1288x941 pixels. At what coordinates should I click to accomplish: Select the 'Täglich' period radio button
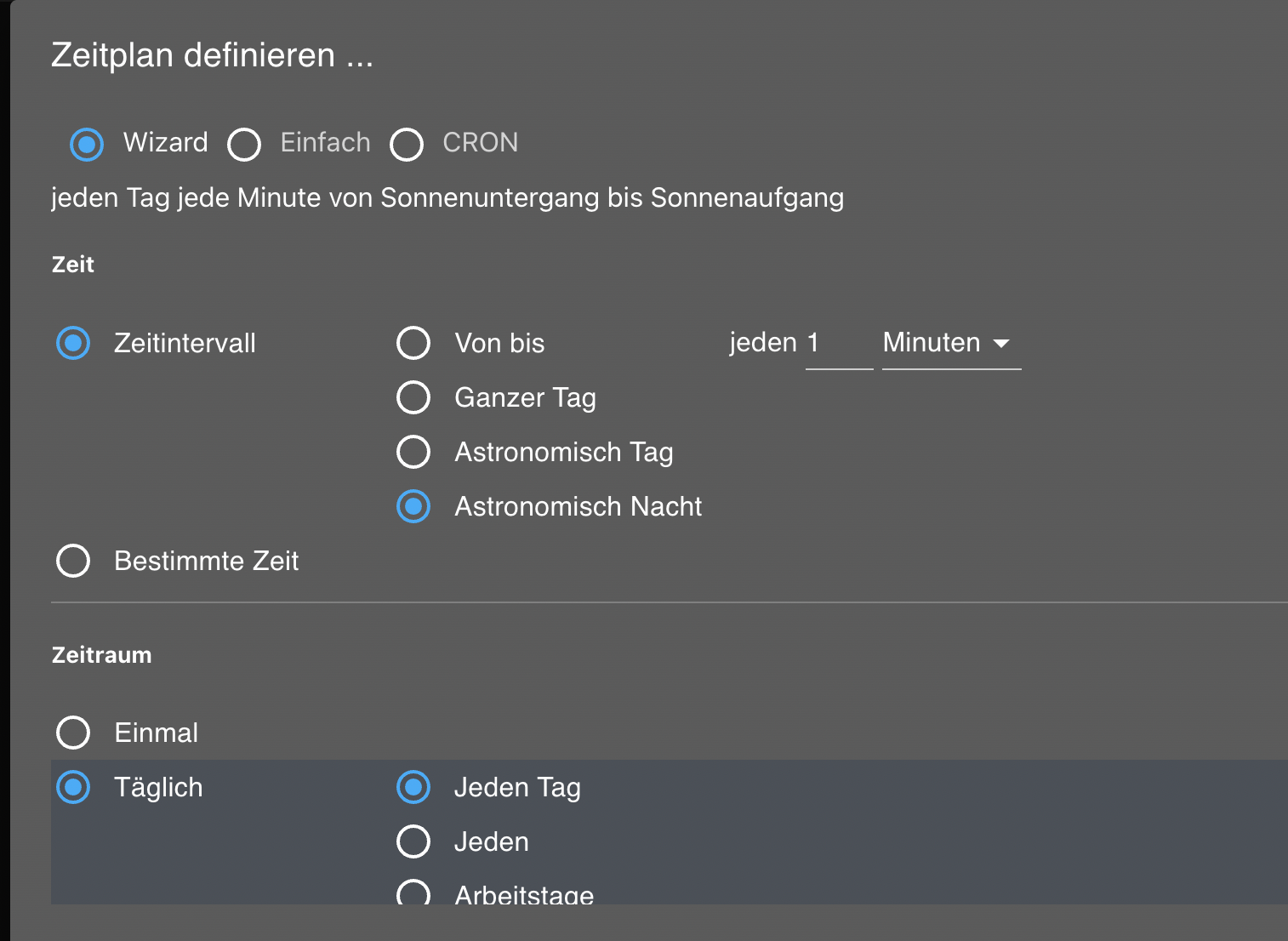[x=73, y=787]
